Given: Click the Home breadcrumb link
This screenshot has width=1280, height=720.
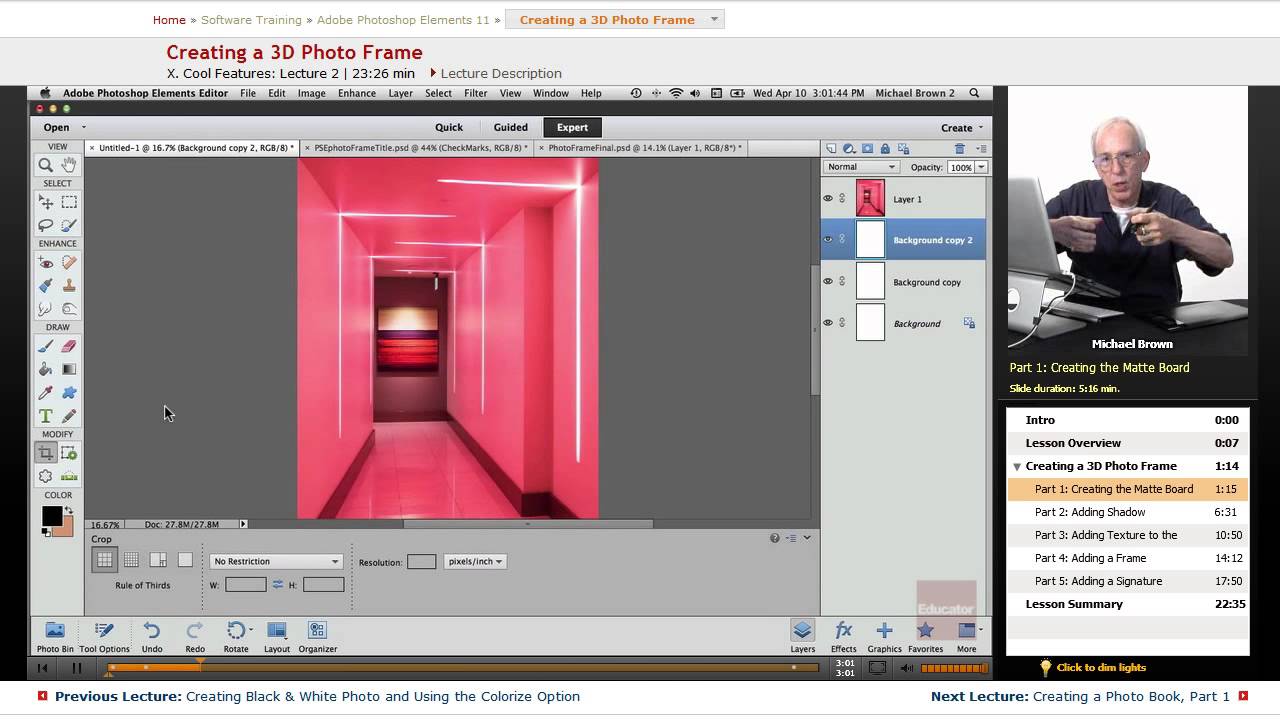Looking at the screenshot, I should (x=169, y=20).
